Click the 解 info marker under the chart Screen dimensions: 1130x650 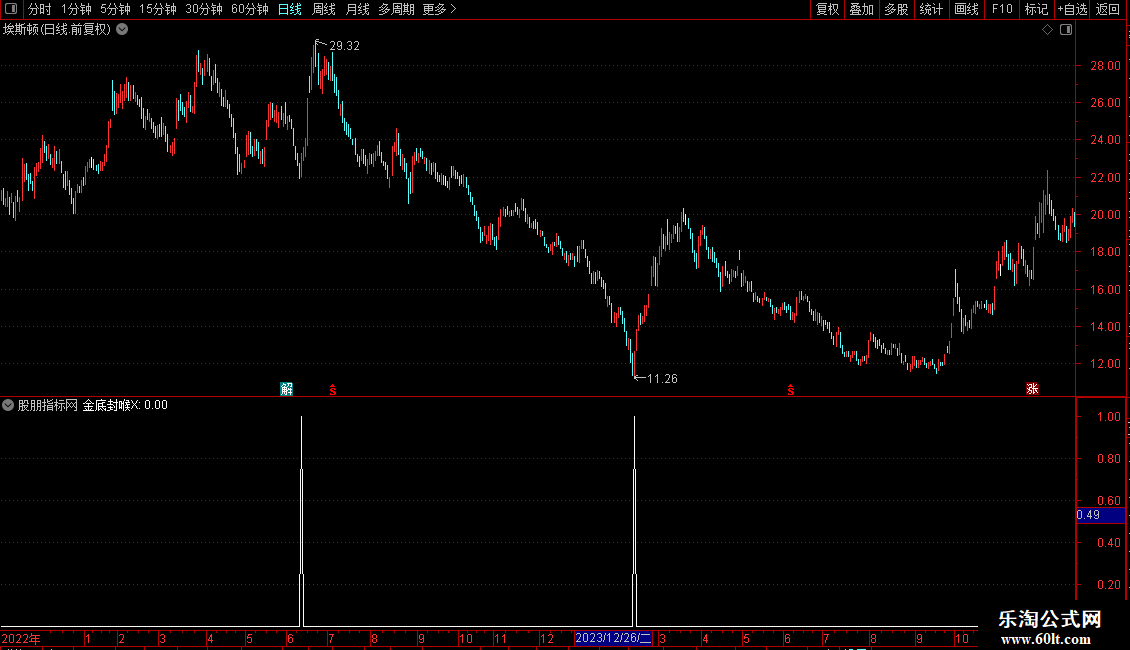[287, 389]
